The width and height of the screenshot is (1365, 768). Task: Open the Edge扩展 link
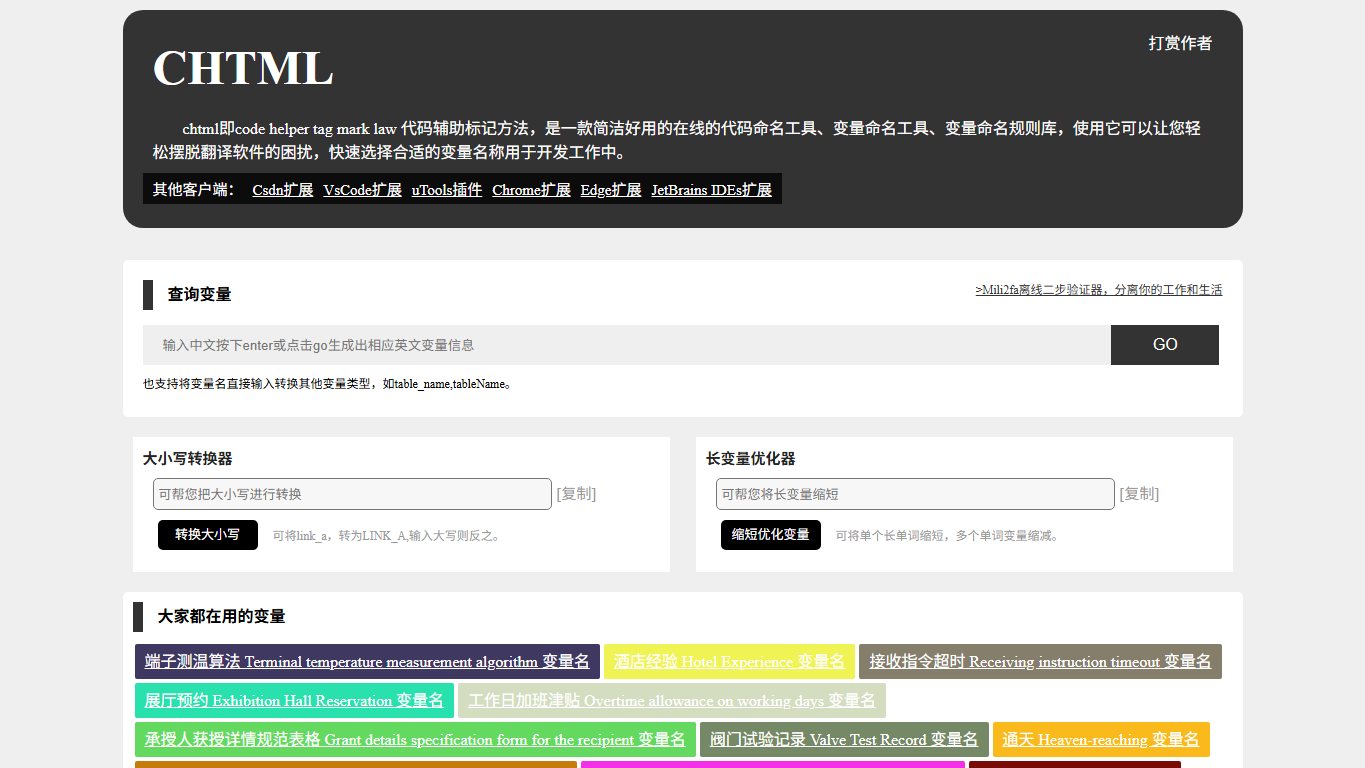click(x=611, y=190)
